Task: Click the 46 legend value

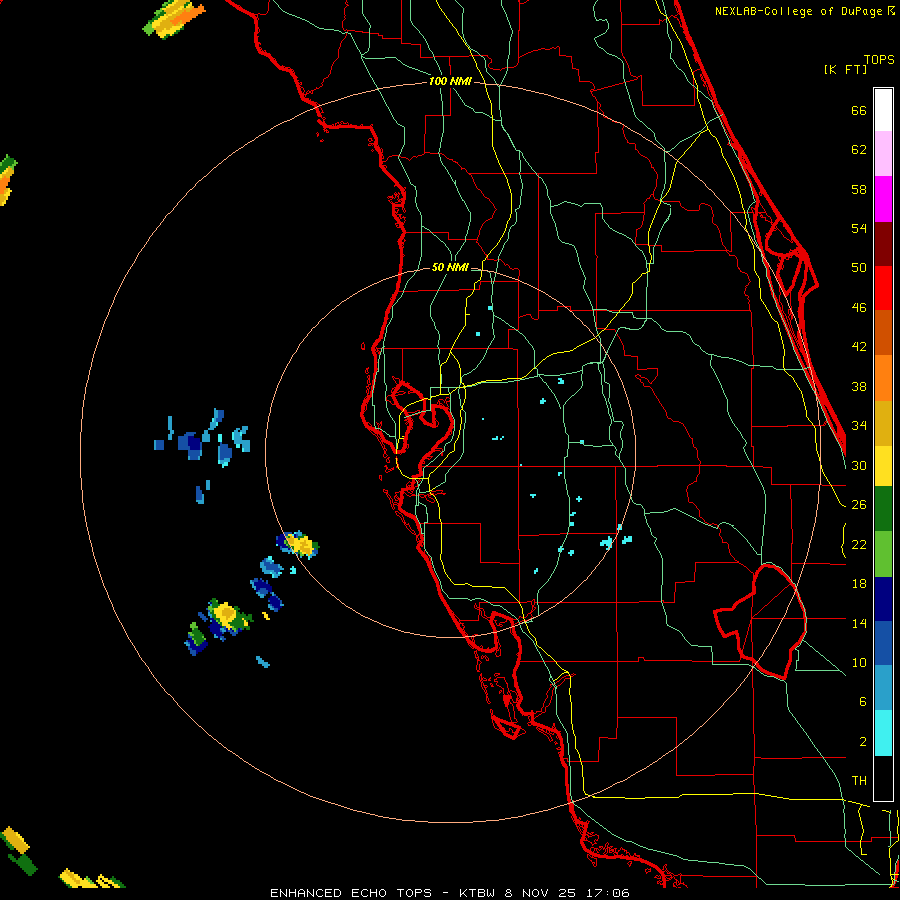Action: (x=859, y=308)
